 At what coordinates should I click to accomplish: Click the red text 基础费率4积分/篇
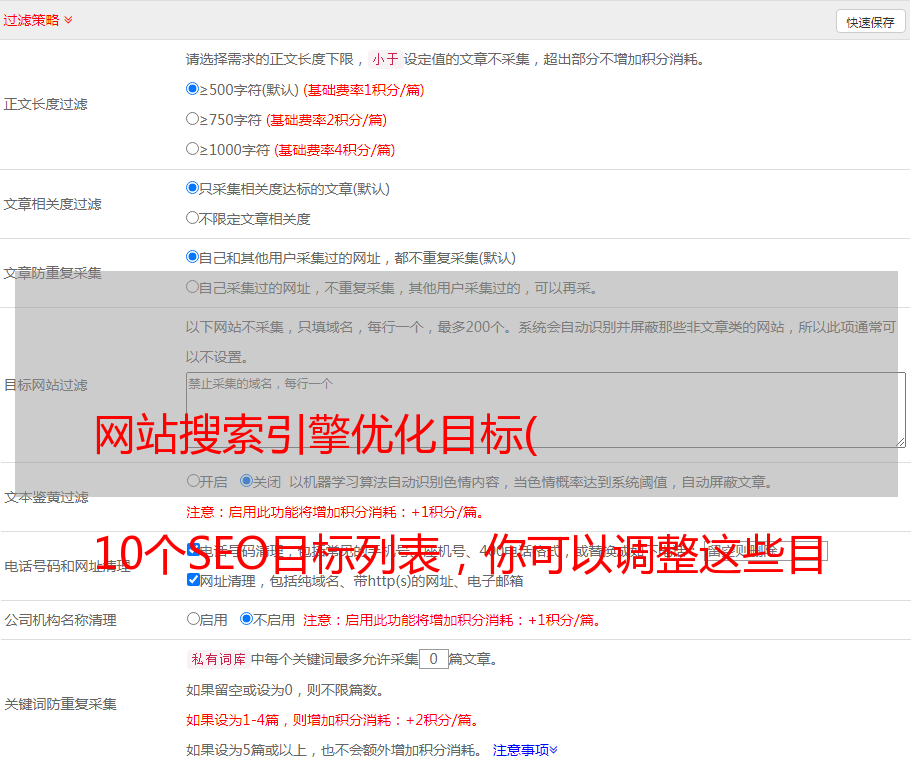click(x=334, y=150)
